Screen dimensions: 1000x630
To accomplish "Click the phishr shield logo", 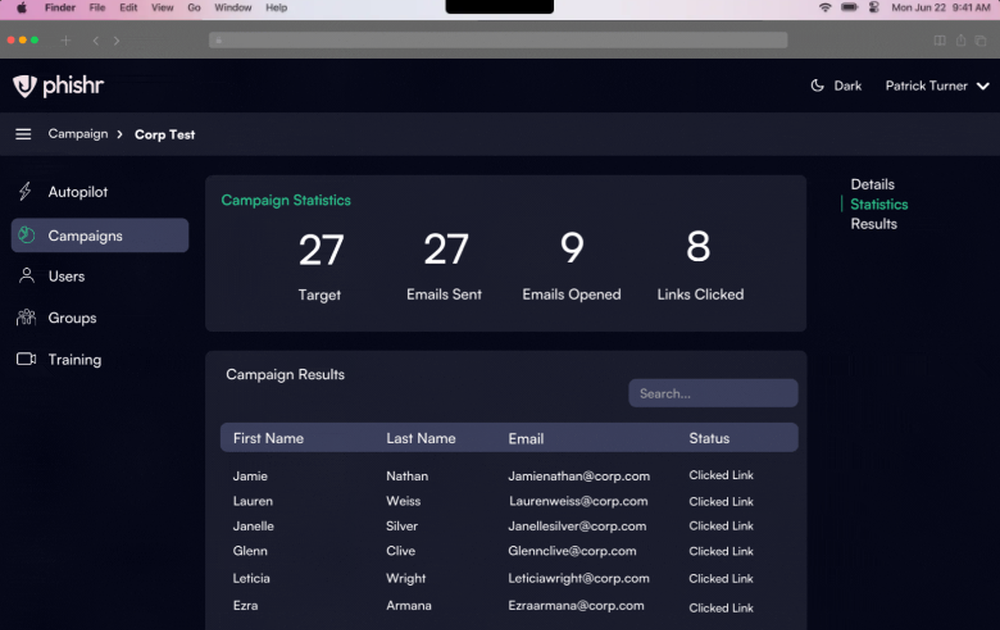I will (25, 86).
